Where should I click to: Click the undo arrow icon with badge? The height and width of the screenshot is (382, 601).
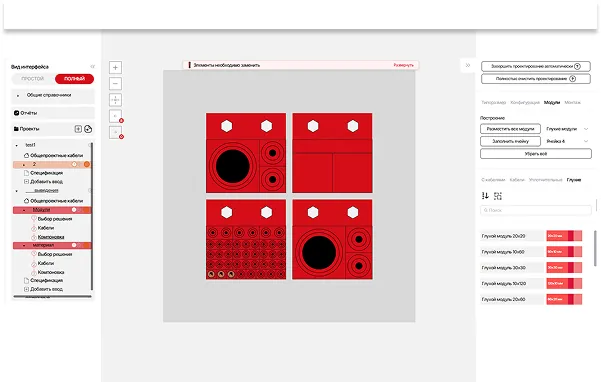[x=115, y=116]
